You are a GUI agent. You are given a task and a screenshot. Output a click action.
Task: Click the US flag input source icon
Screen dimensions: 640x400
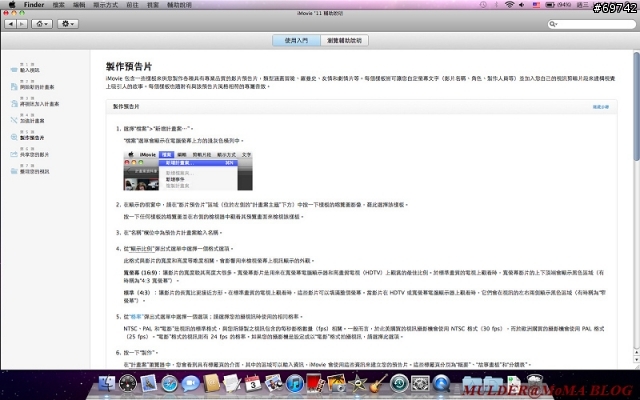pyautogui.click(x=536, y=5)
